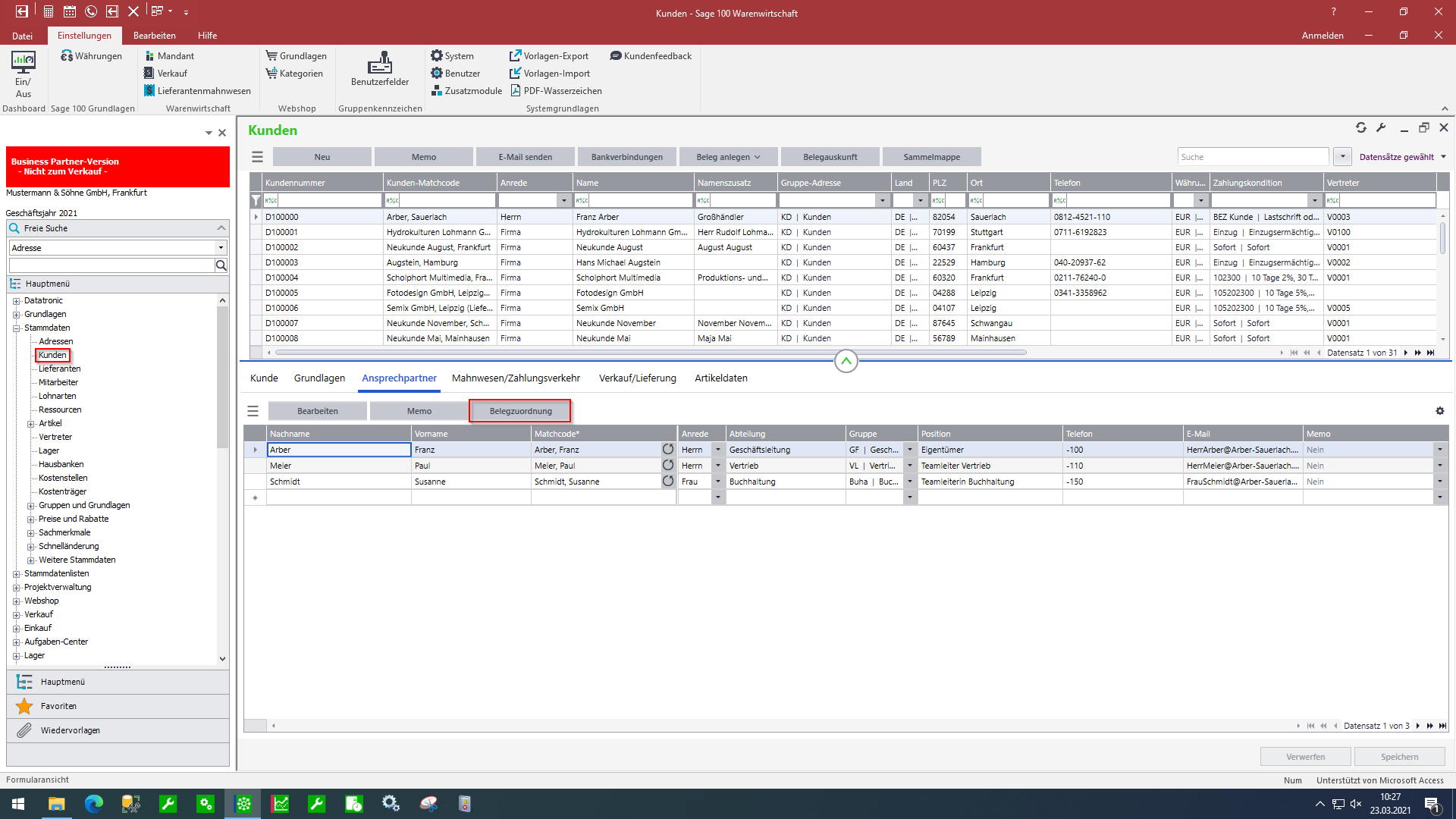Open Artikeldaten tab
This screenshot has height=819, width=1456.
pyautogui.click(x=721, y=378)
